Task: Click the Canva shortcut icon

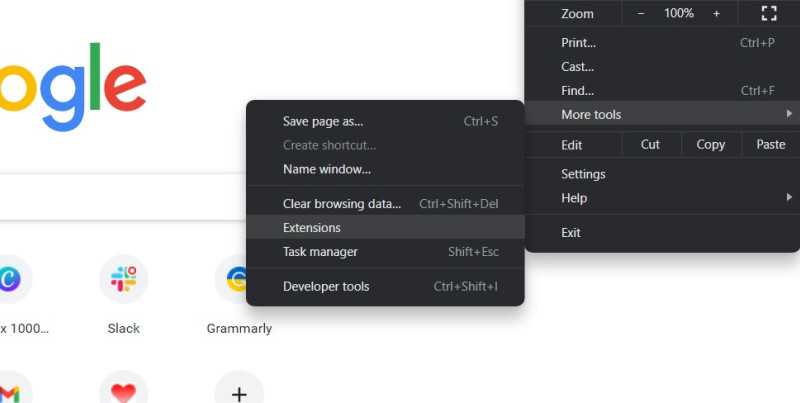Action: pyautogui.click(x=10, y=279)
